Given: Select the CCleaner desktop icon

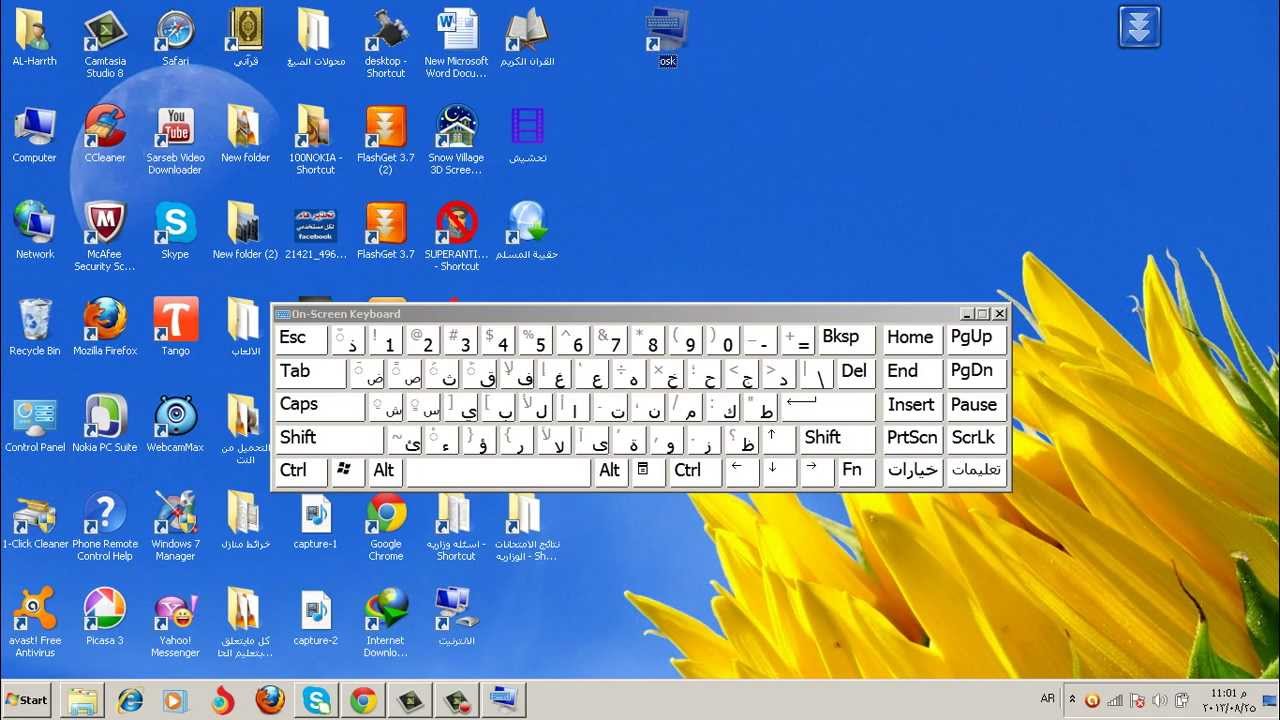Looking at the screenshot, I should [x=105, y=135].
